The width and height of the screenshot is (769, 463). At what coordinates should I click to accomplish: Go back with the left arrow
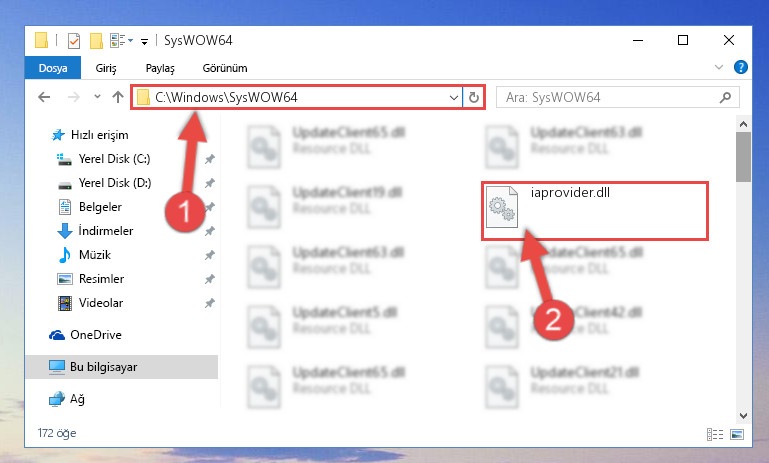coord(44,97)
